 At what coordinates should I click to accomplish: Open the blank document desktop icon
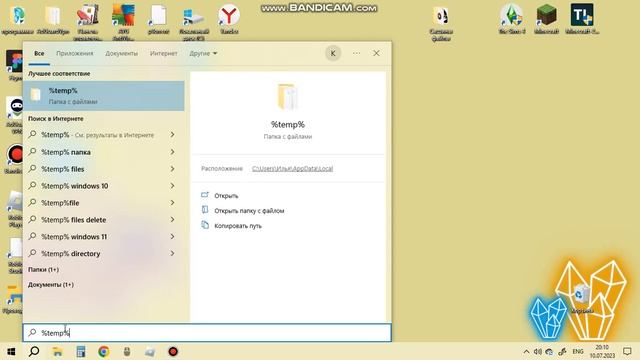pos(158,20)
